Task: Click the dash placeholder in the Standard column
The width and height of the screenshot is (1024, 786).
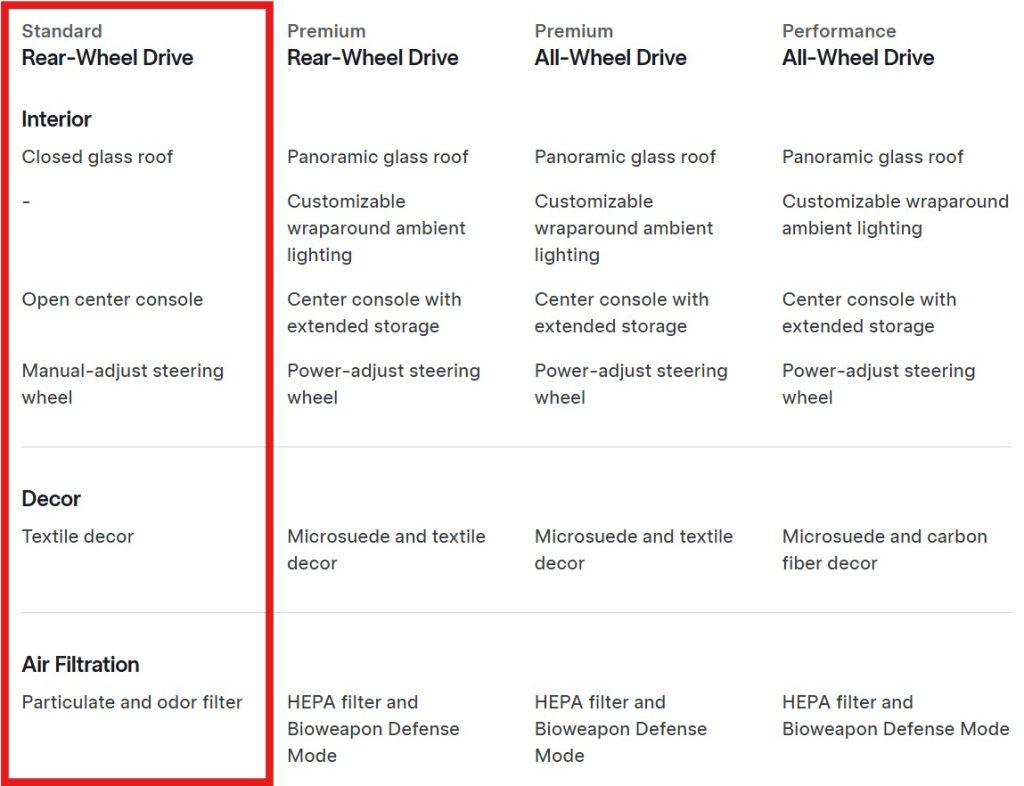Action: coord(26,201)
